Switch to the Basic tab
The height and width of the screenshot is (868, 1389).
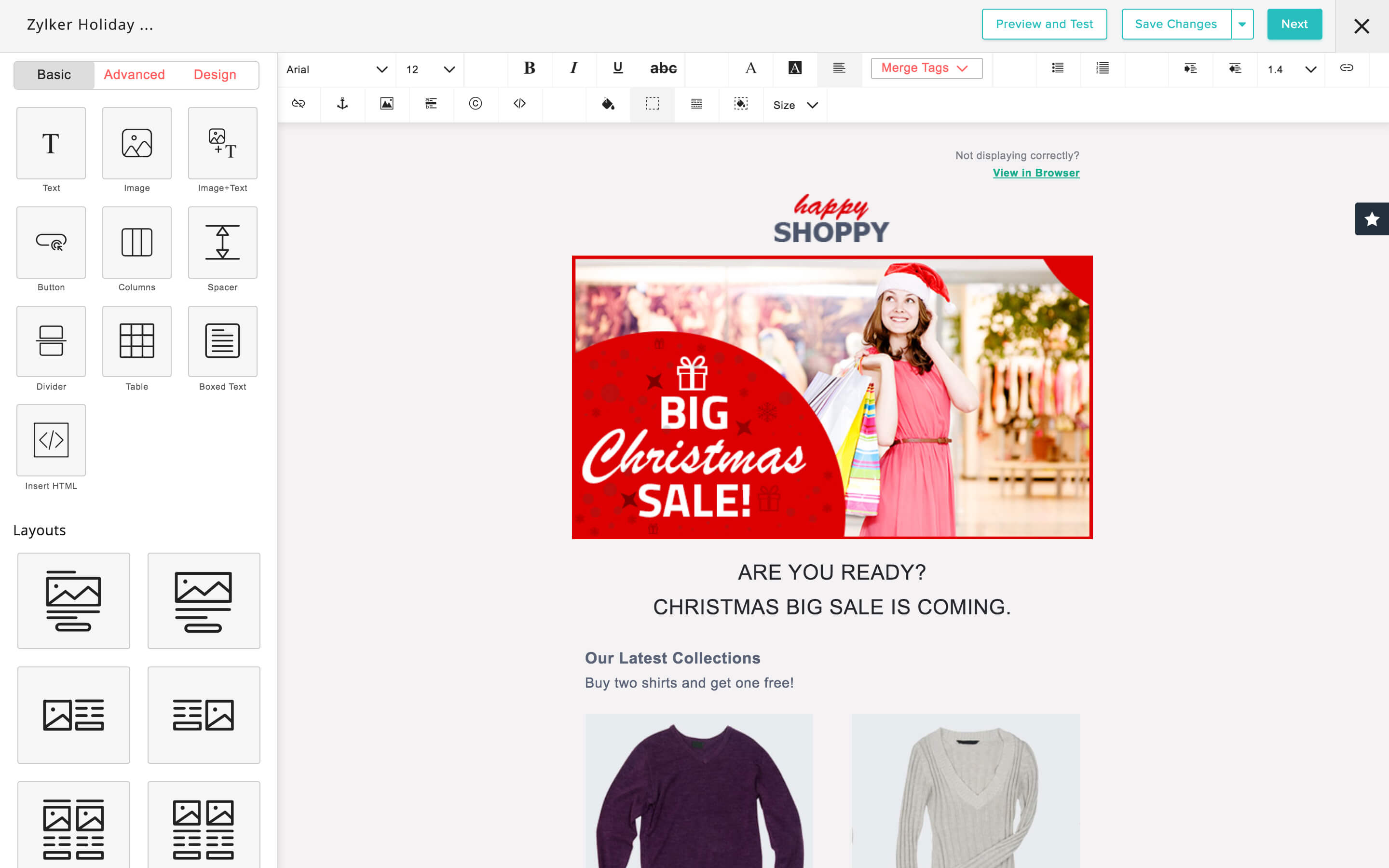click(54, 75)
